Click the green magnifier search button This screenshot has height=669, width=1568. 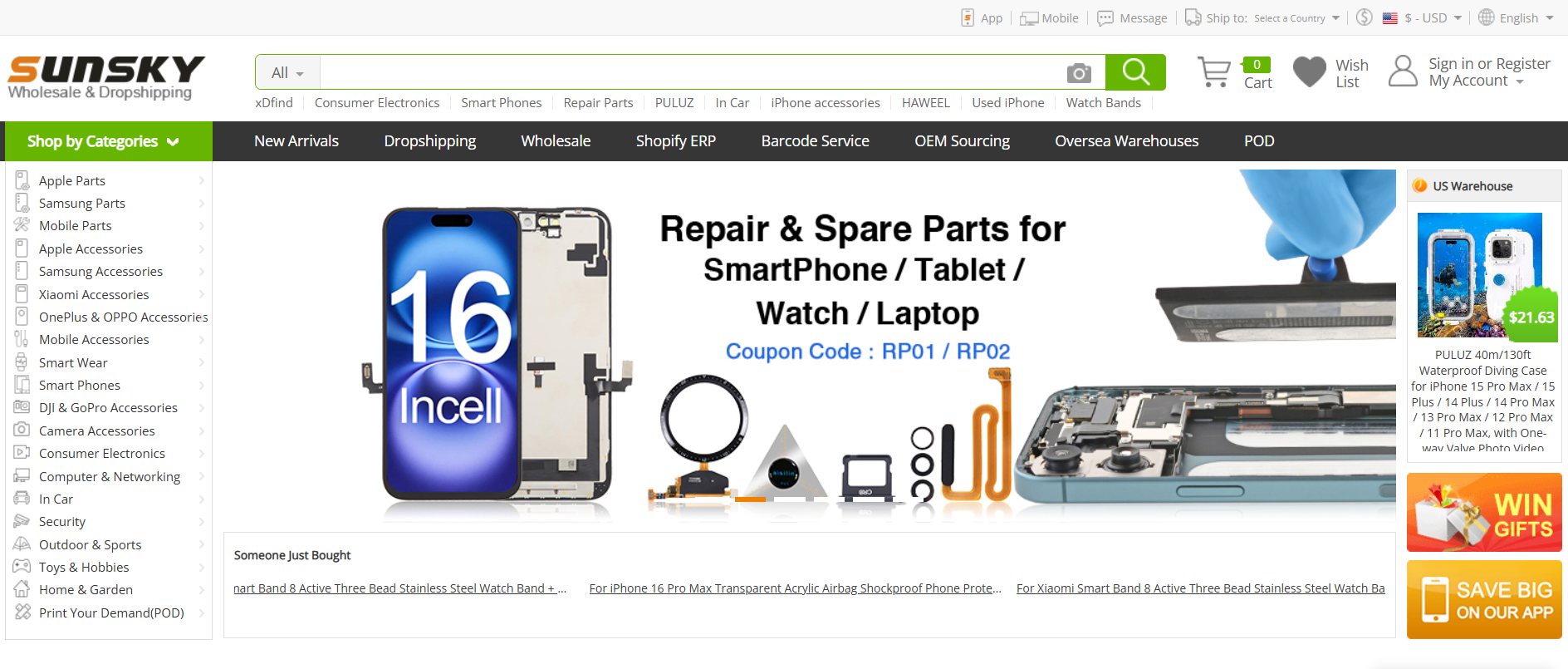pyautogui.click(x=1135, y=72)
